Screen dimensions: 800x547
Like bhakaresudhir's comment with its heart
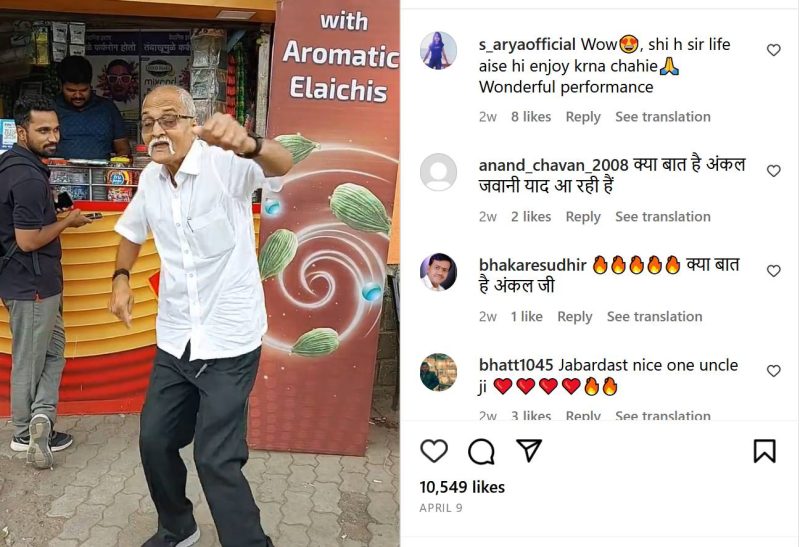click(x=773, y=271)
